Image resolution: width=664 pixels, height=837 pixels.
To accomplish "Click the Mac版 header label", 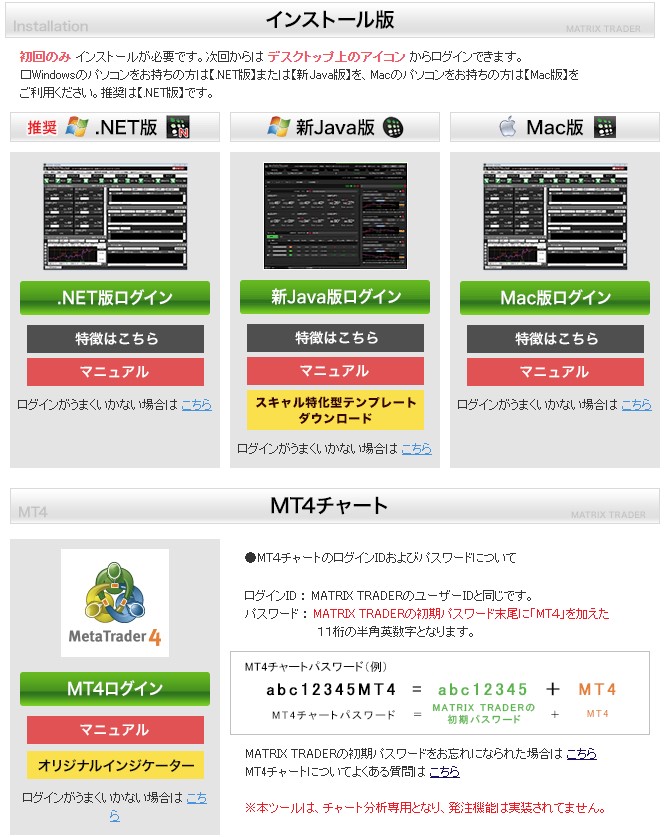I will click(555, 127).
